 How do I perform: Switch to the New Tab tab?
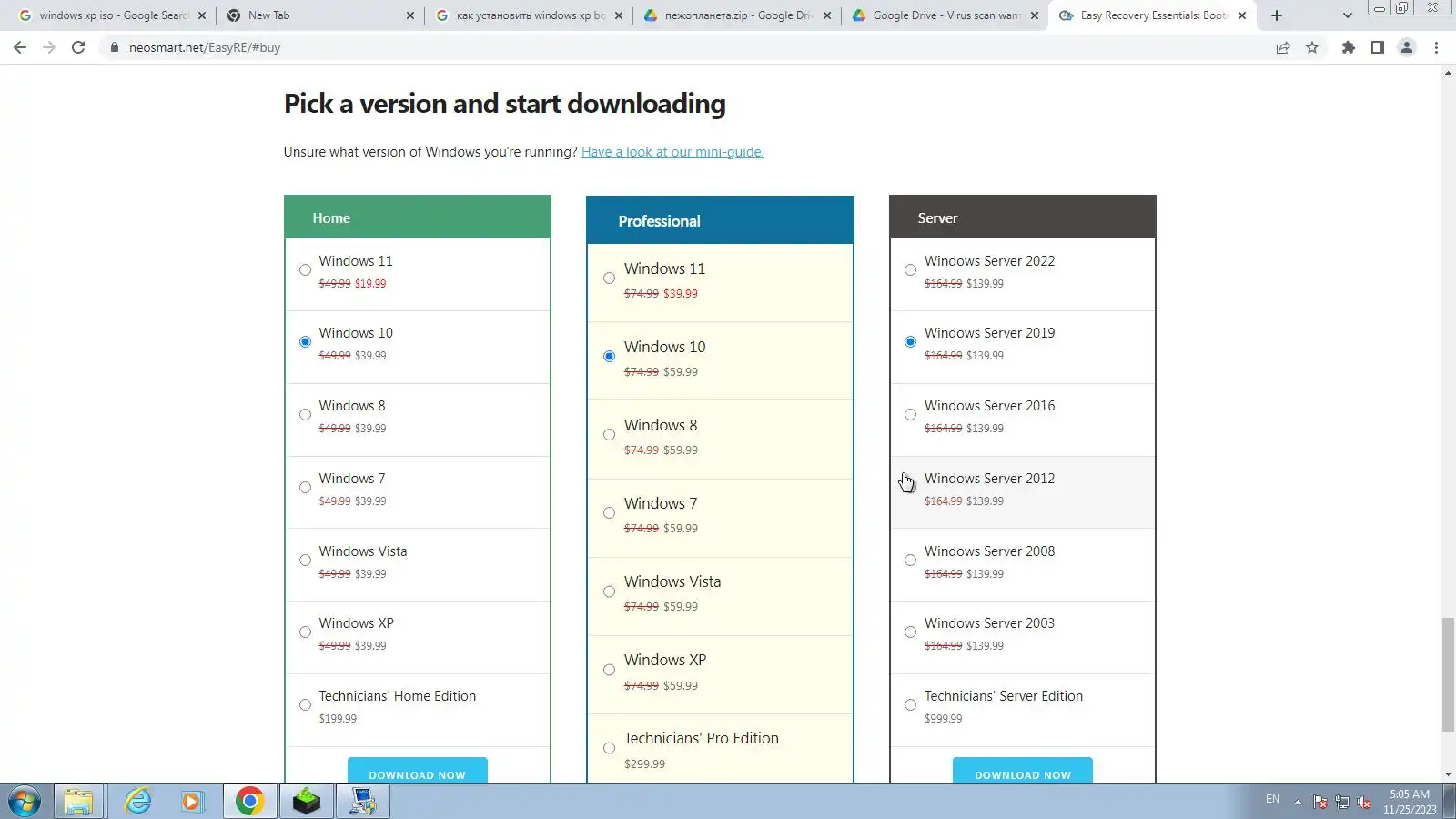(x=320, y=15)
